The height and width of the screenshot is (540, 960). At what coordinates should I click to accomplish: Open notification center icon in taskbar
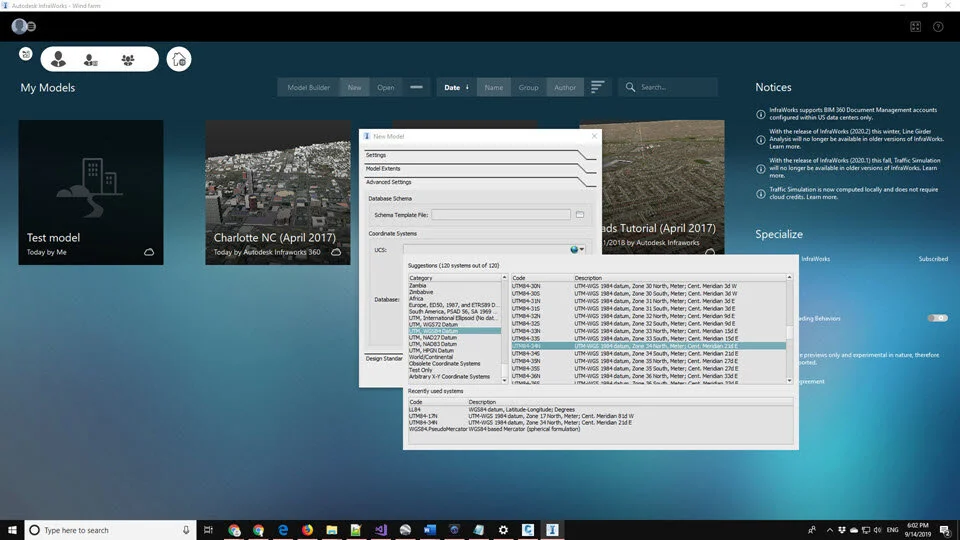[945, 530]
